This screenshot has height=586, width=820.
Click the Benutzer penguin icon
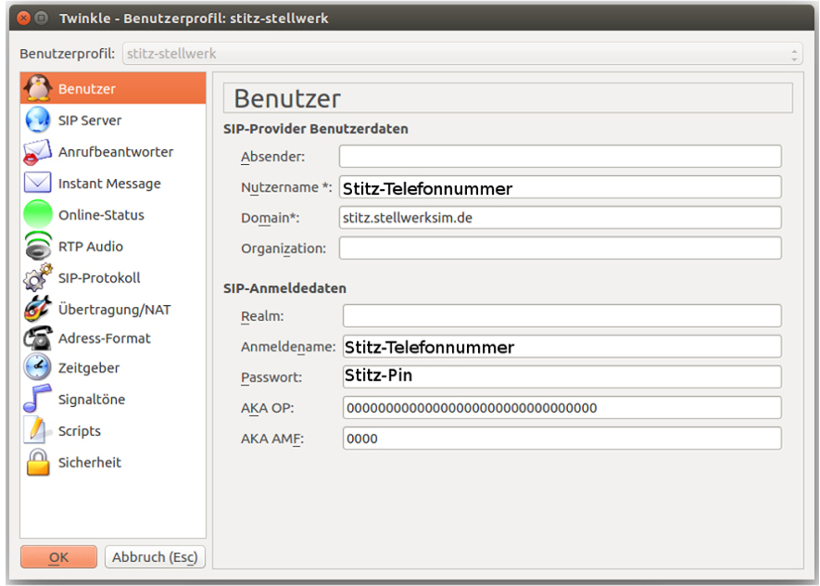click(38, 88)
